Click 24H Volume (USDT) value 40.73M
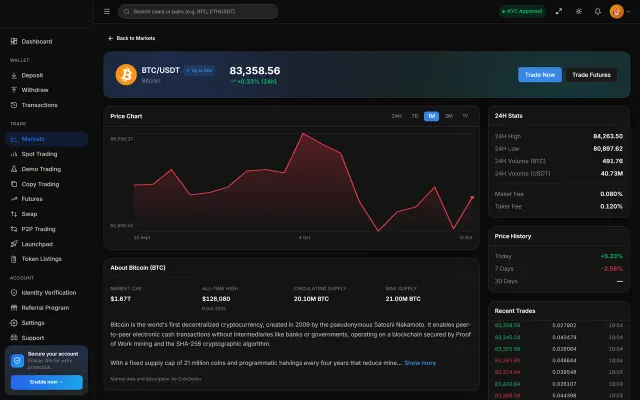This screenshot has height=400, width=640. pyautogui.click(x=612, y=173)
